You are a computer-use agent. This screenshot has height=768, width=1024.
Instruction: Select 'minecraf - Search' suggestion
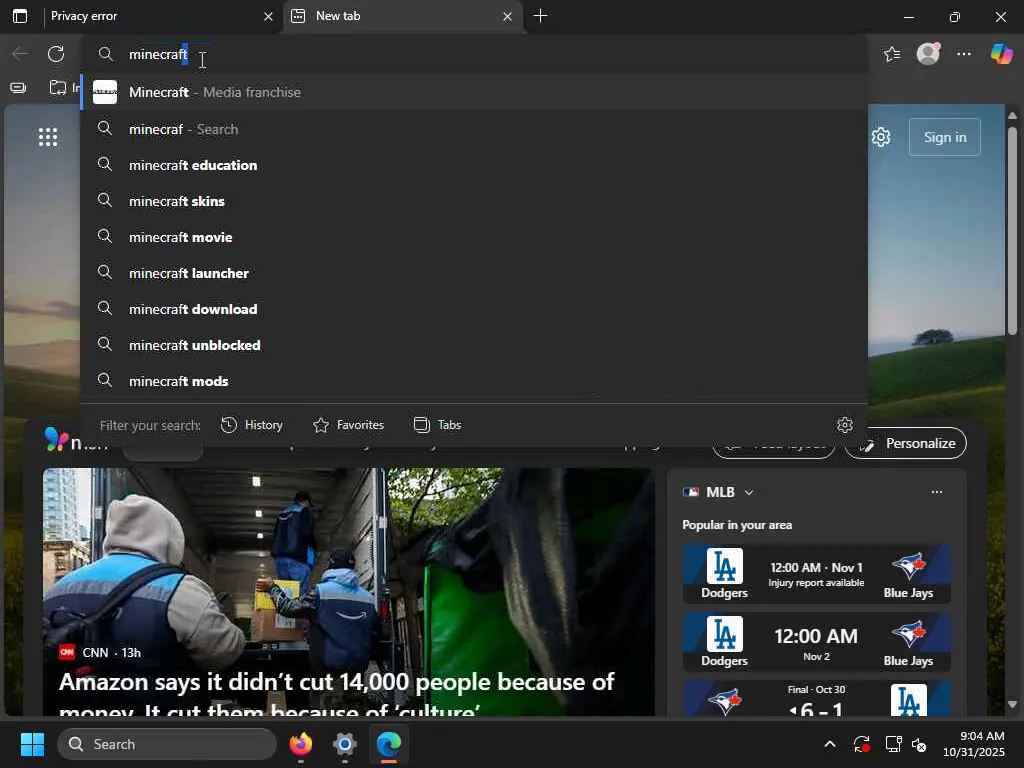pos(474,129)
